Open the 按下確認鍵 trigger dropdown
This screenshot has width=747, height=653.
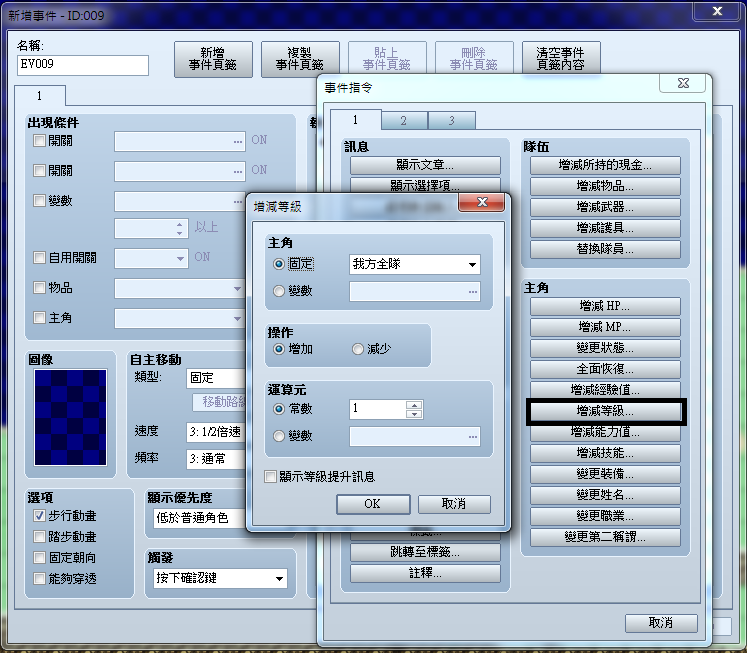click(x=220, y=578)
